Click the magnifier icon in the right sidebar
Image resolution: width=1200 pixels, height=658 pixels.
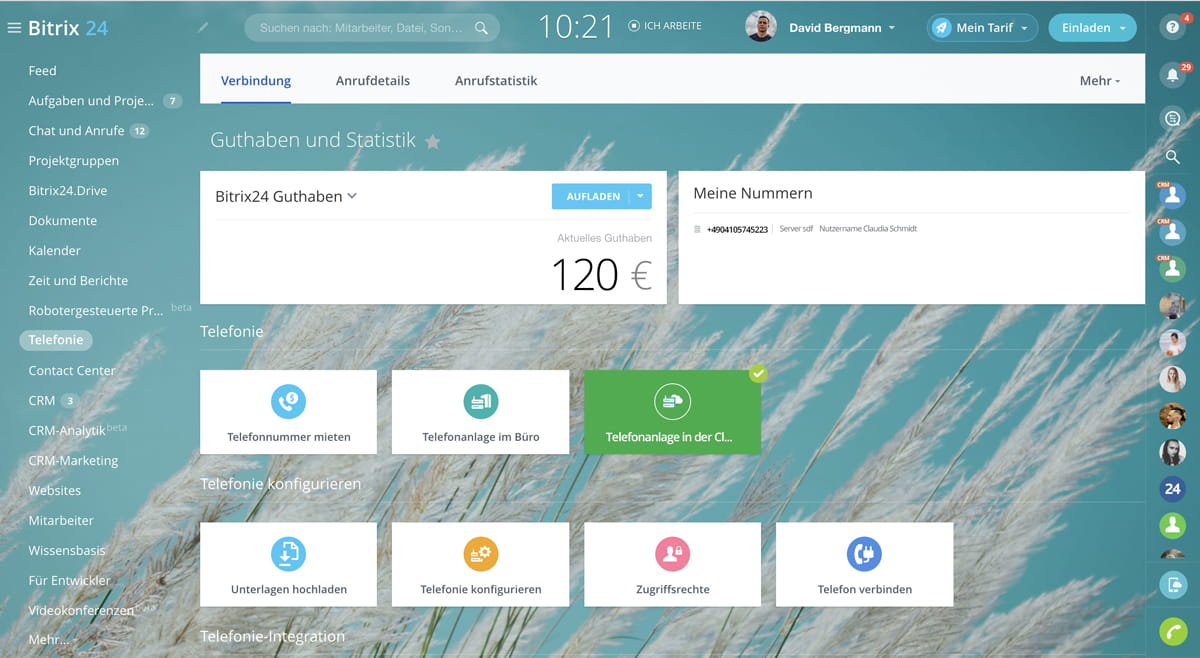pyautogui.click(x=1173, y=157)
